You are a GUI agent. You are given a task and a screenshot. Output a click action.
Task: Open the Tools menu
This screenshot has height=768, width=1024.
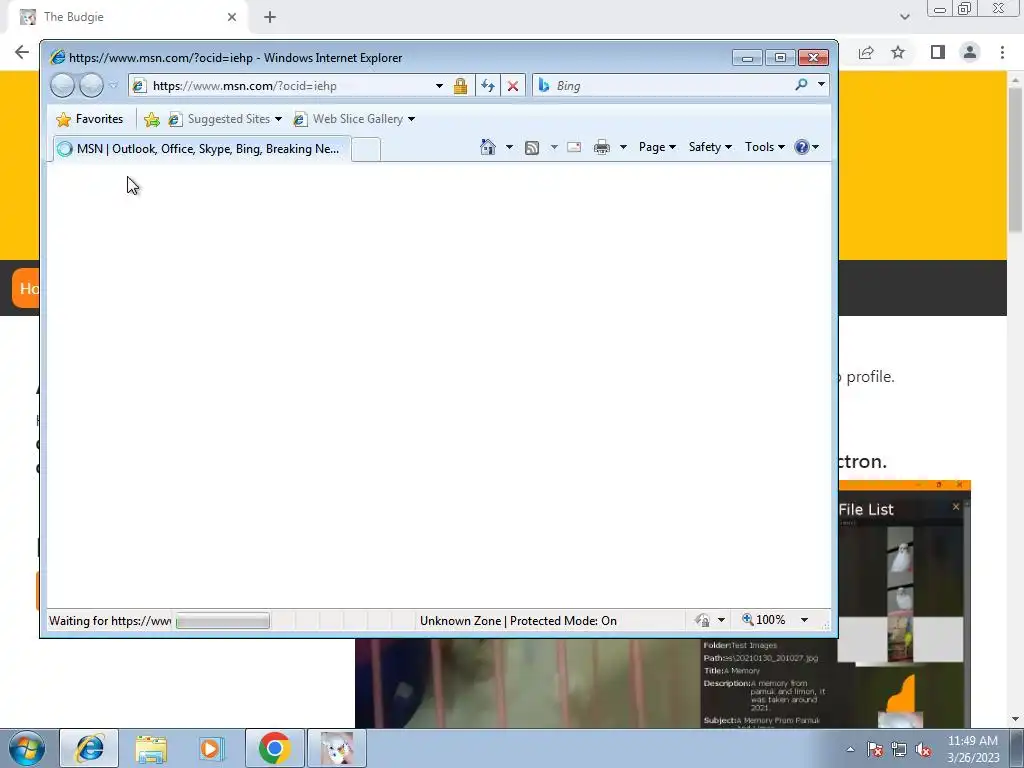tap(765, 147)
